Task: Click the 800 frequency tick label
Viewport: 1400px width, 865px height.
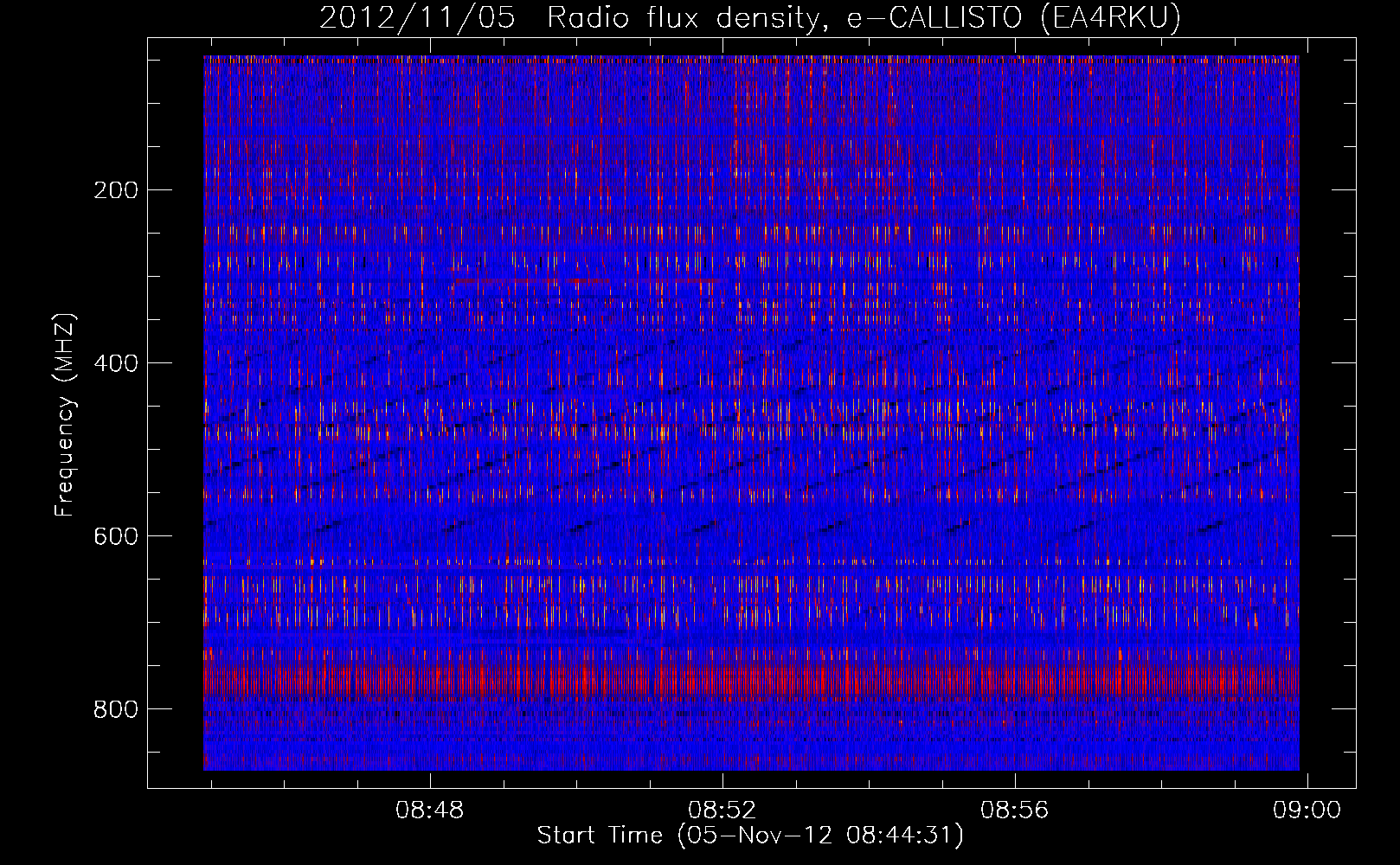Action: [x=115, y=709]
